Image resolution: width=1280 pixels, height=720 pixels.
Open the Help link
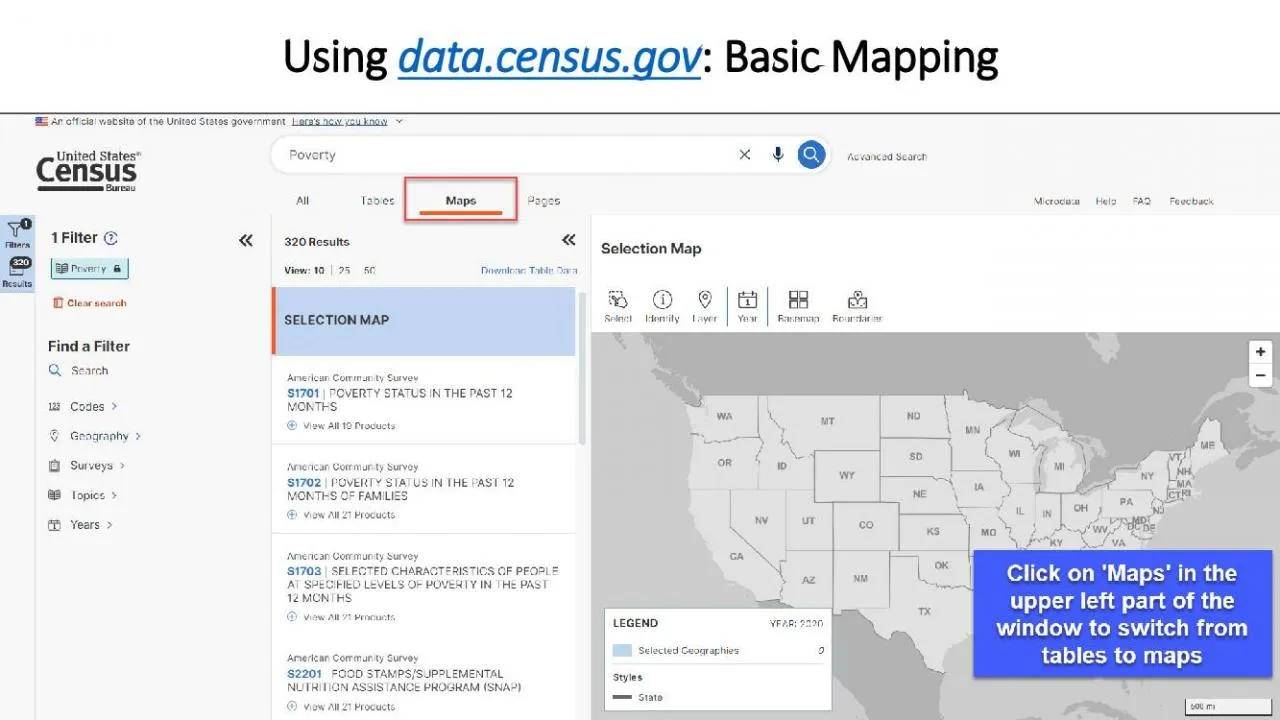(1106, 201)
